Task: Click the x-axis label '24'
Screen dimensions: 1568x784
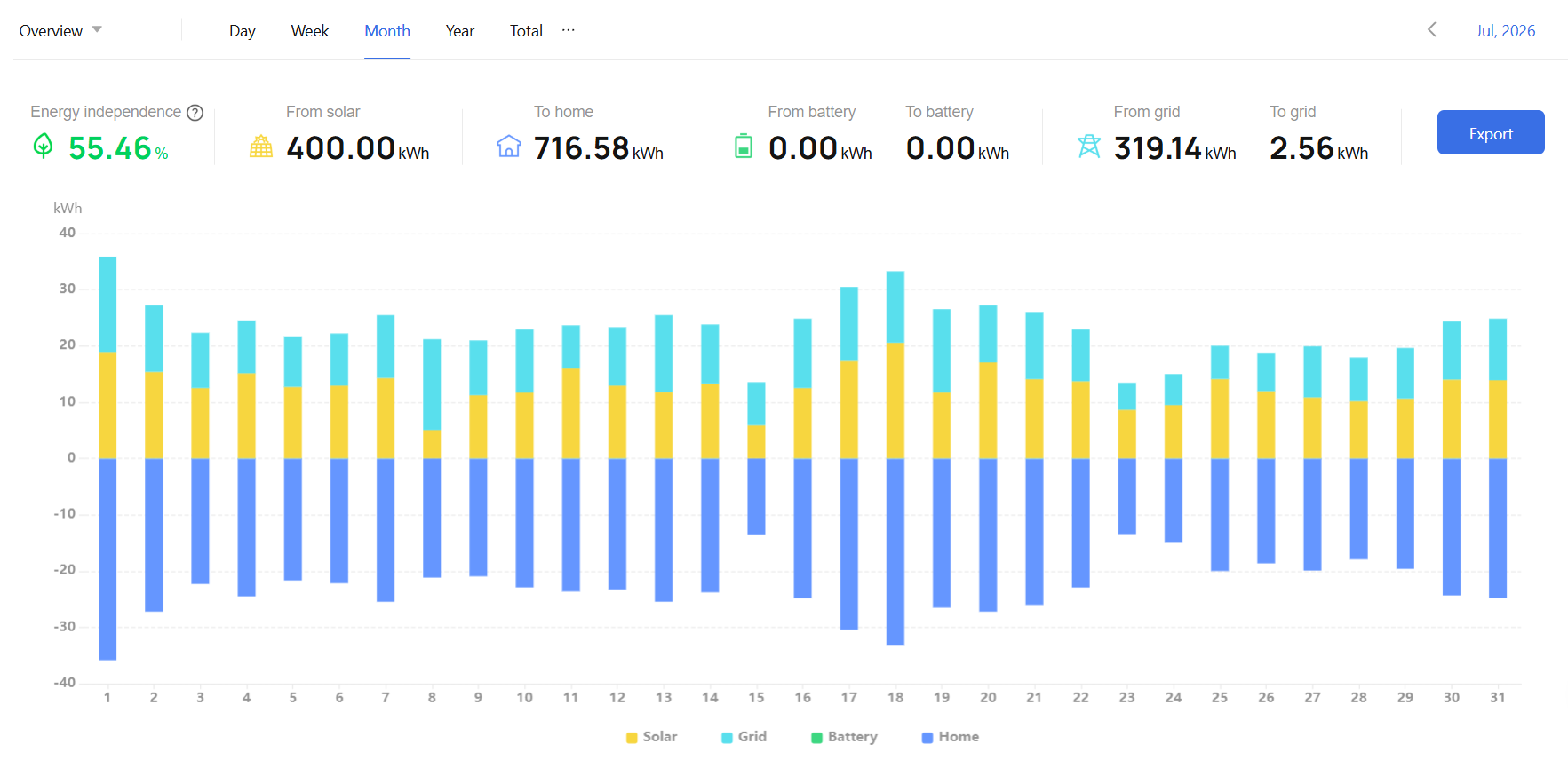Action: (1174, 698)
